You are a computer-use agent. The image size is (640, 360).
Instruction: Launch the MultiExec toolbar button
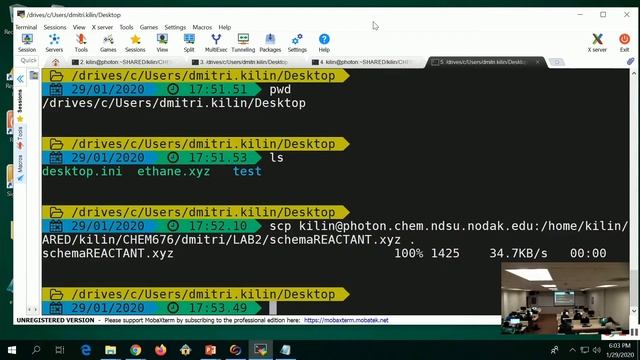tap(216, 43)
